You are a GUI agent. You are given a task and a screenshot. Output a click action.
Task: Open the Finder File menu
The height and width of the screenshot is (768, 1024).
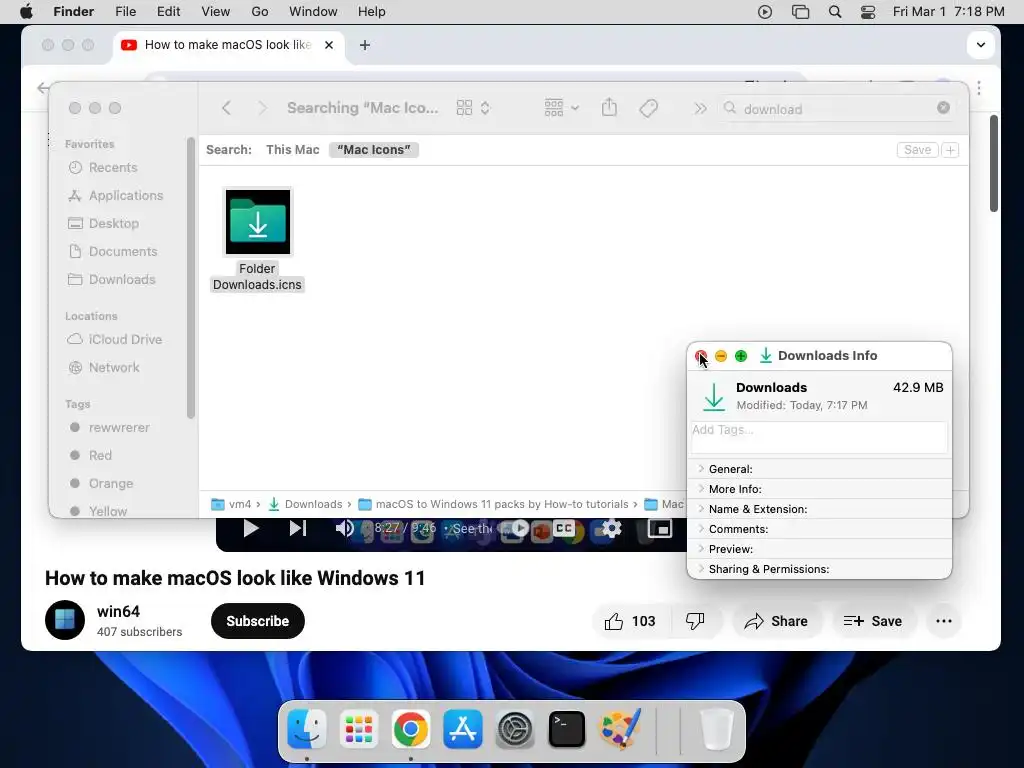125,12
